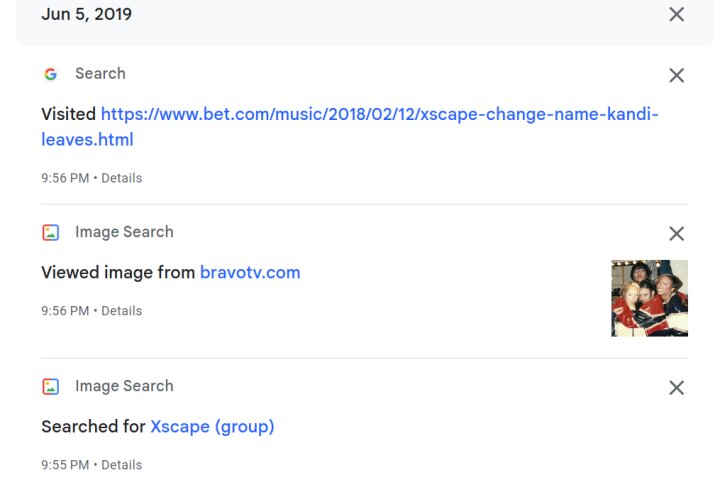Click Image Search icon beside bravotv entry
Image resolution: width=720 pixels, height=480 pixels.
[x=51, y=232]
